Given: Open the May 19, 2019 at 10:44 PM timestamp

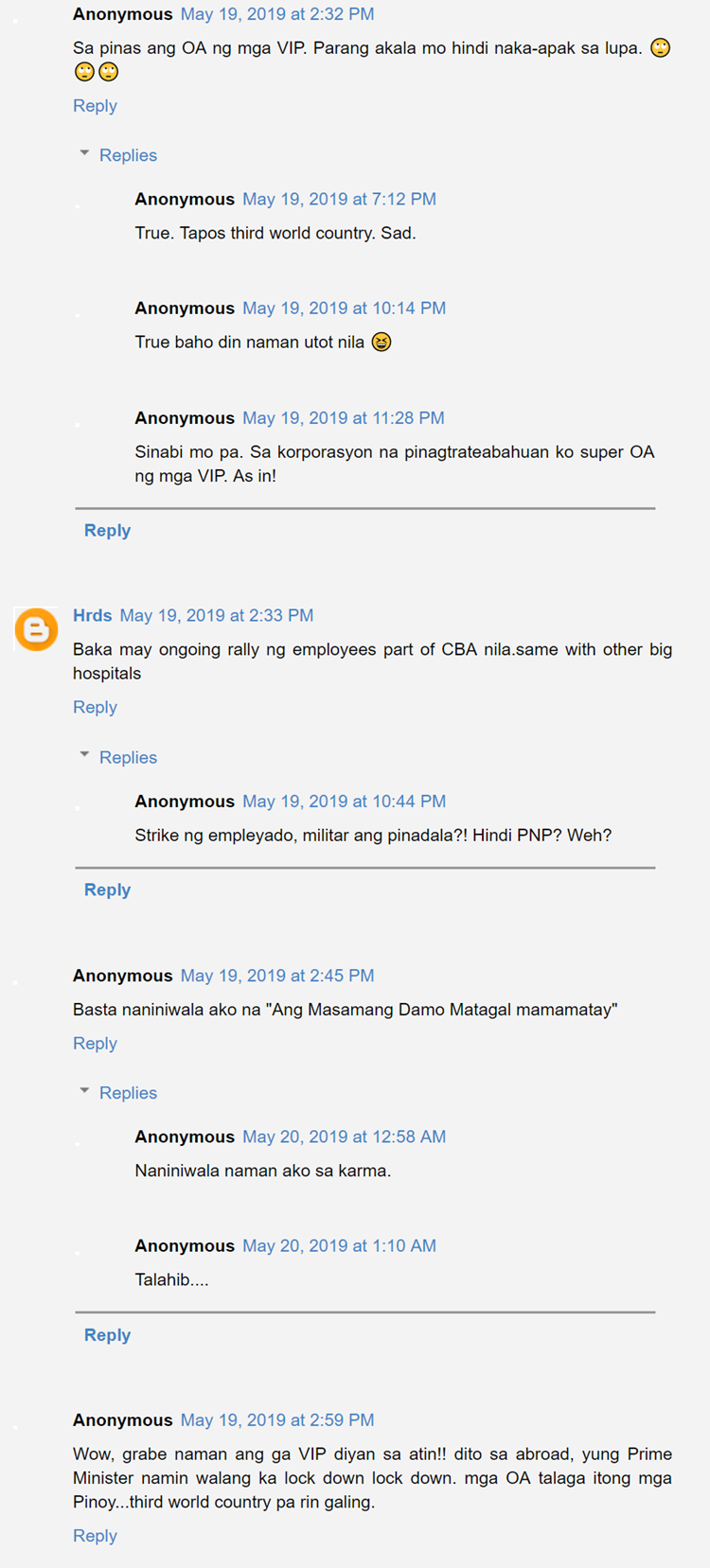Looking at the screenshot, I should tap(344, 802).
